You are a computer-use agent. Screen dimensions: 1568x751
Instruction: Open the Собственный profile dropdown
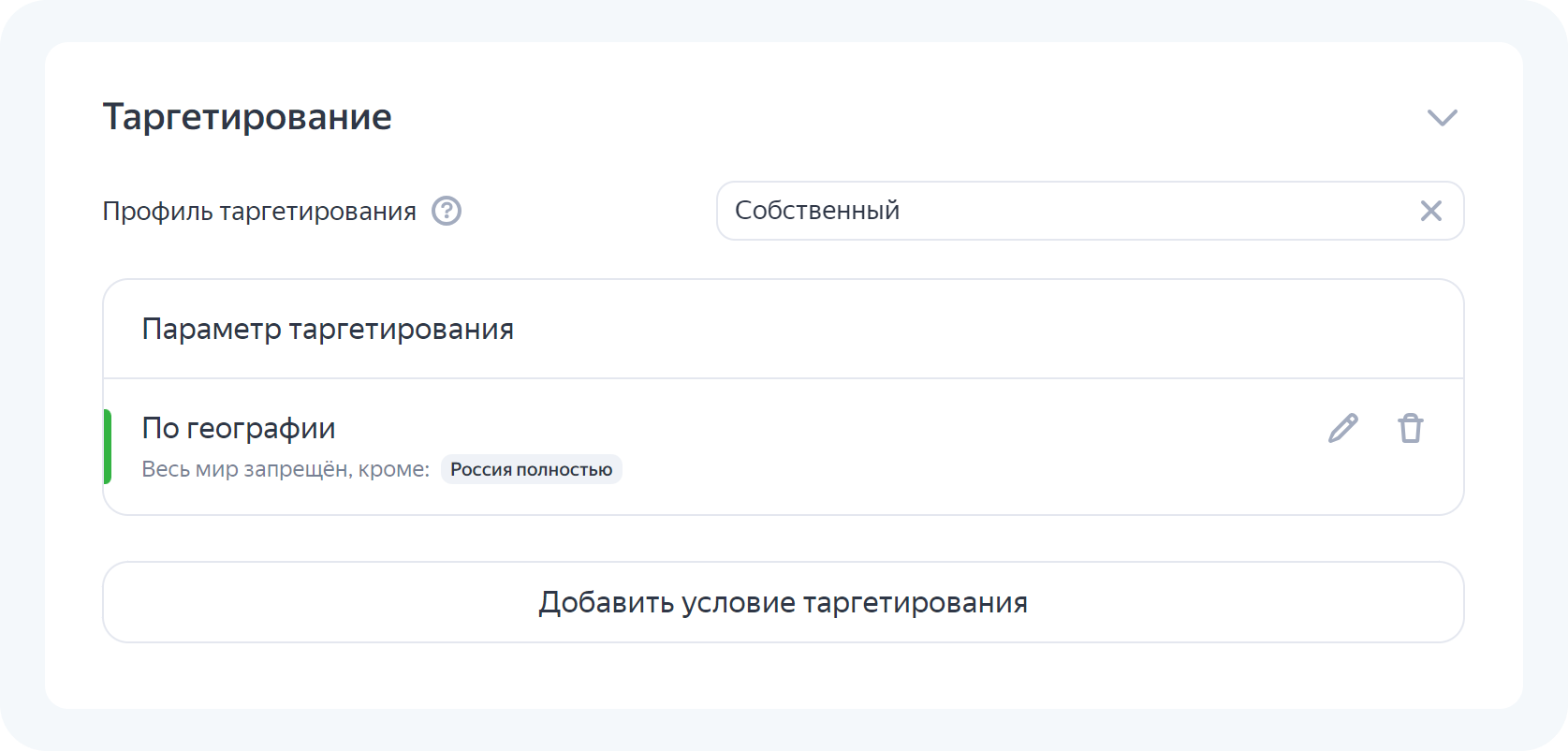point(1090,211)
